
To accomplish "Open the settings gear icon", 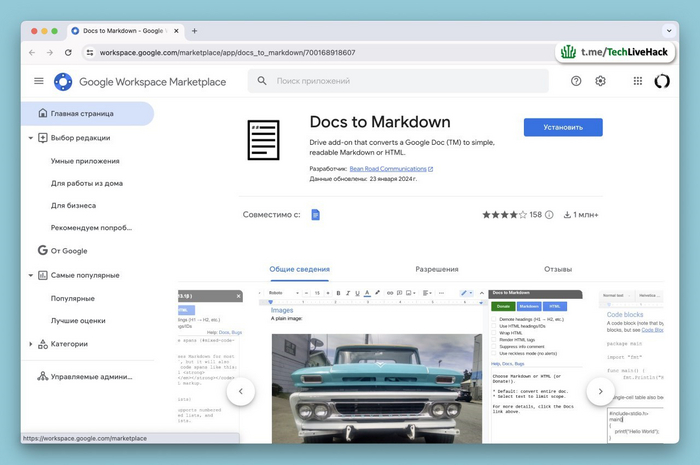I will coord(601,81).
